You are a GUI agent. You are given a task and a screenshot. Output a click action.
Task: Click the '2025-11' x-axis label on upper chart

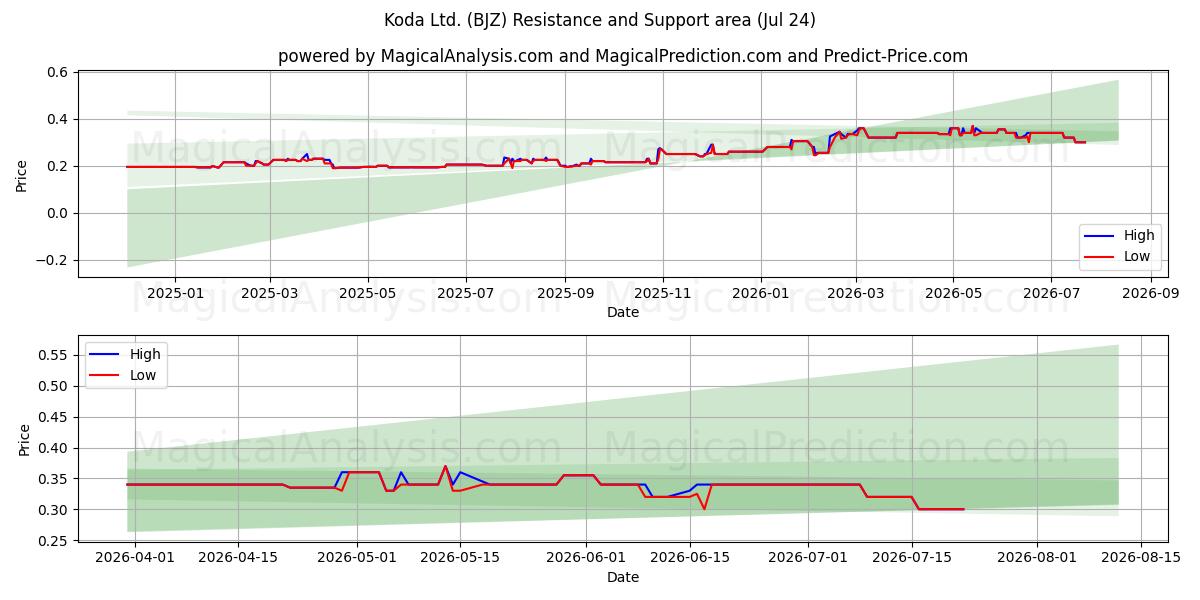pos(663,293)
